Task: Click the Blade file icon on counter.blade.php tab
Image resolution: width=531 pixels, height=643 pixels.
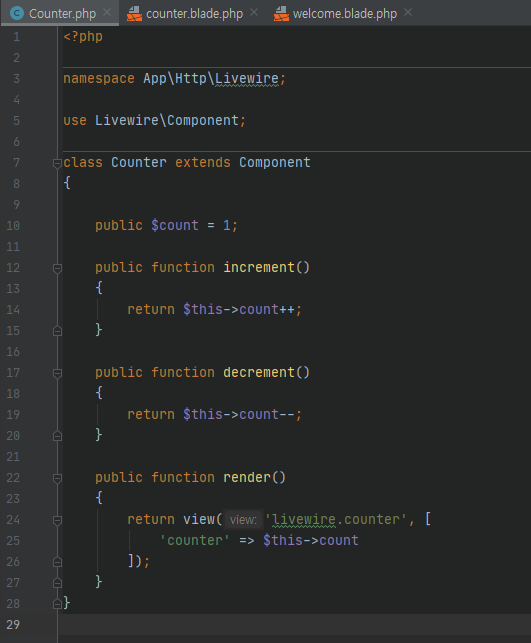Action: click(x=134, y=14)
